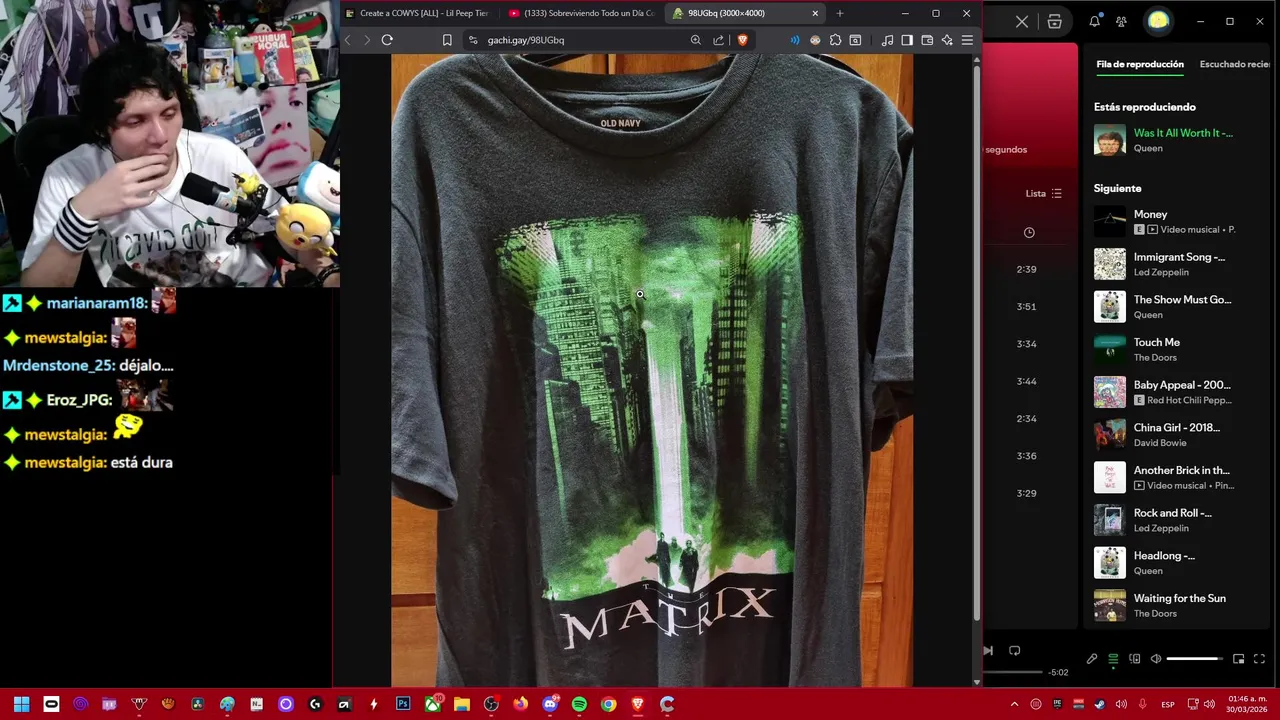The width and height of the screenshot is (1280, 720).
Task: Switch to Sobreviviendo Todo un Día YouTube tab
Action: click(581, 13)
